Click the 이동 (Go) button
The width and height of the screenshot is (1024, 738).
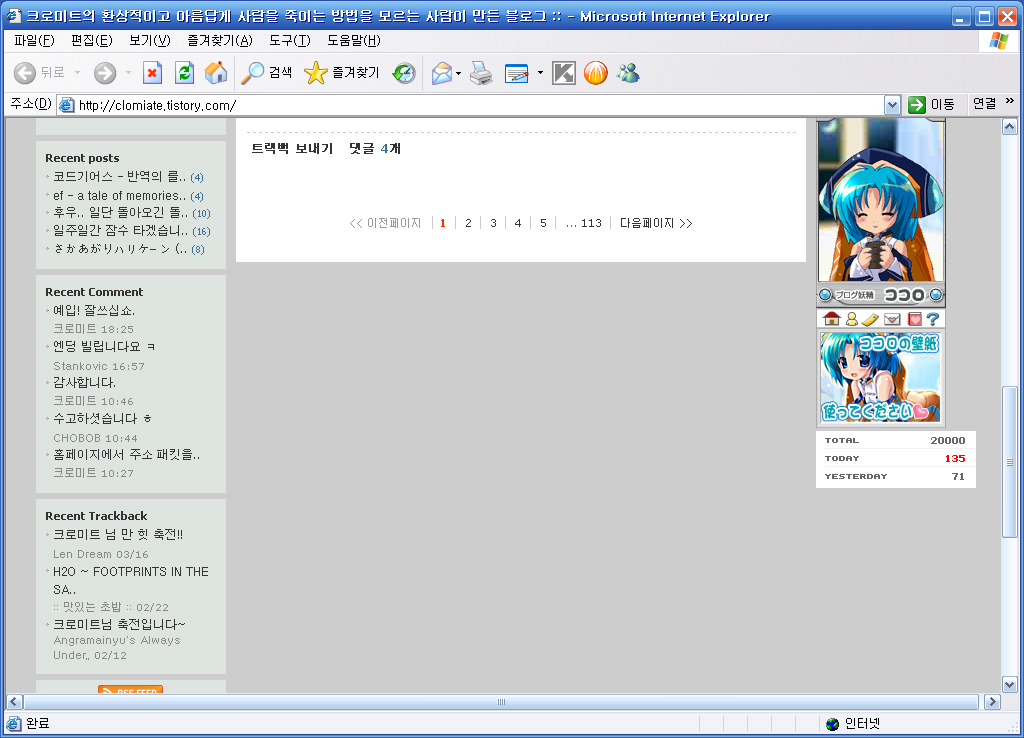tap(931, 104)
